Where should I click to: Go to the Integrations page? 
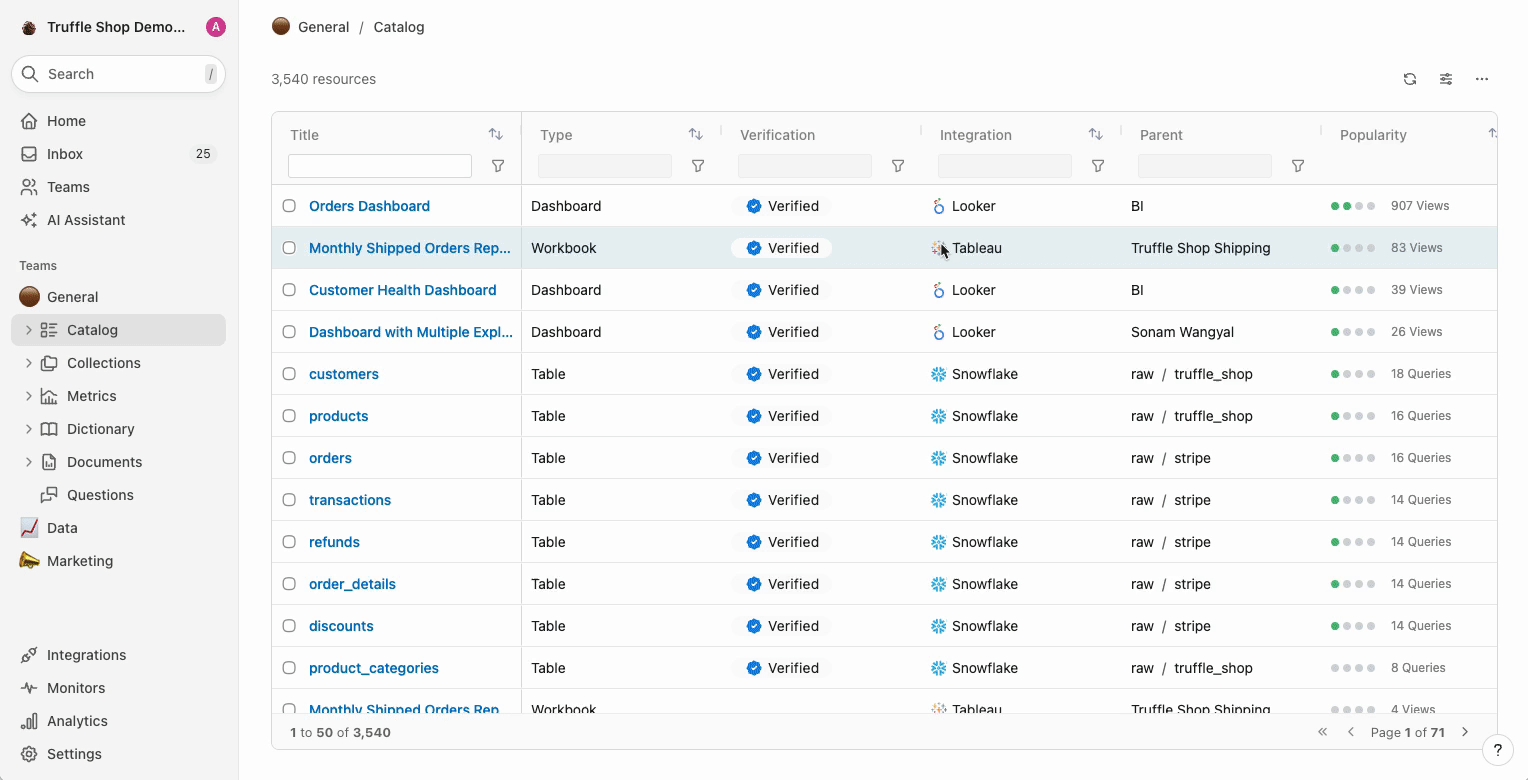coord(86,655)
